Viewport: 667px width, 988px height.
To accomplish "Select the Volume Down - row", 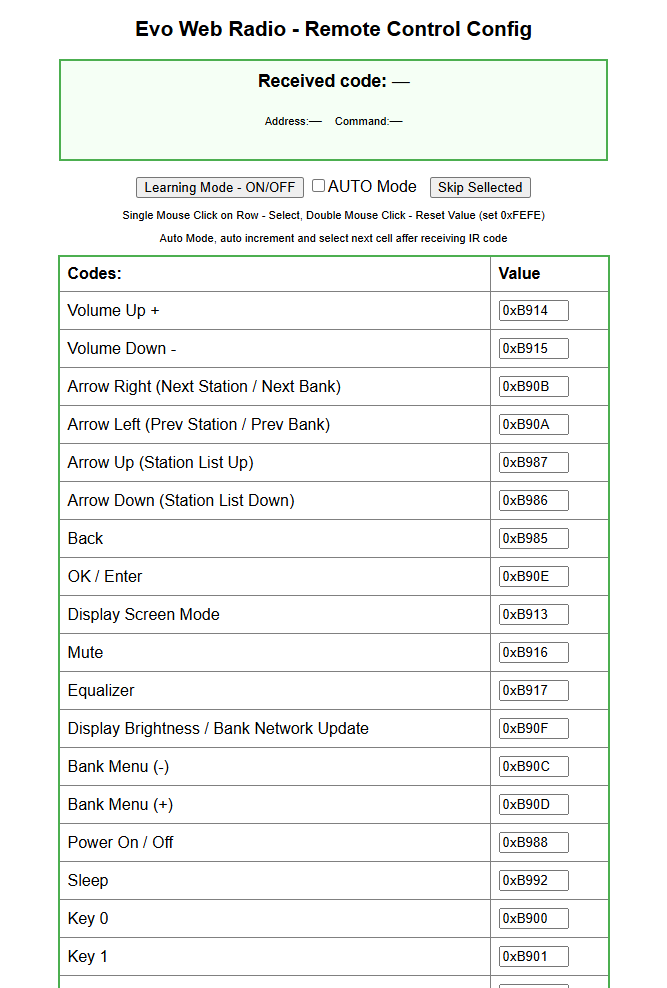I will [334, 348].
